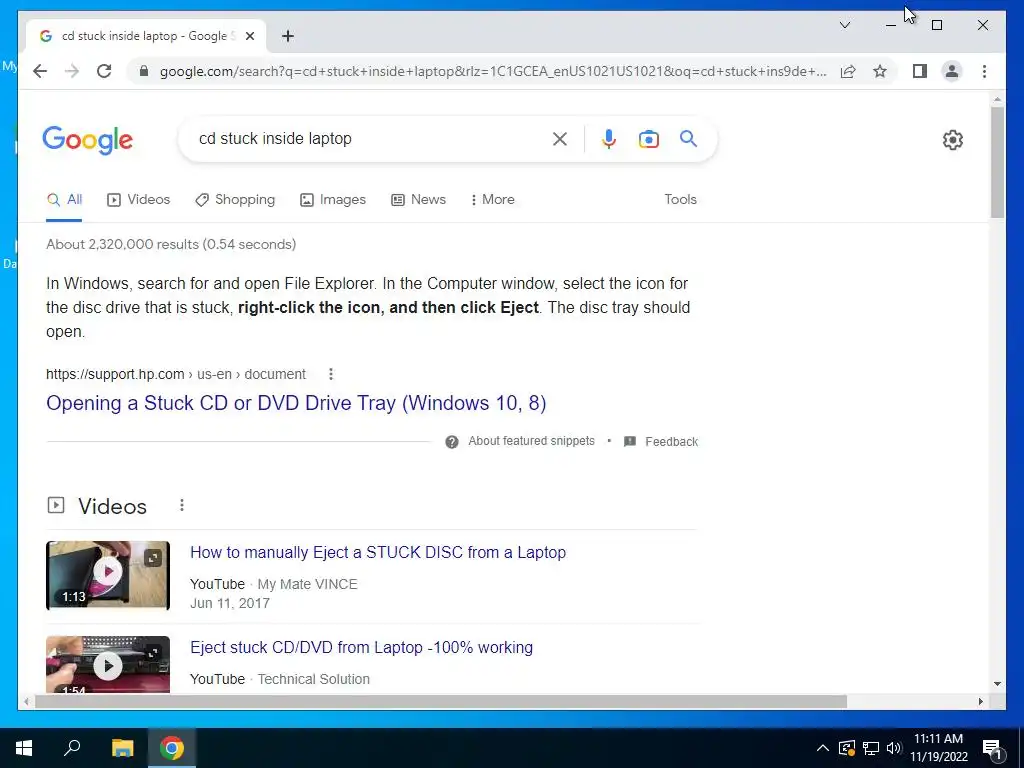
Task: Click the vertical scrollbar thumb
Action: [997, 162]
